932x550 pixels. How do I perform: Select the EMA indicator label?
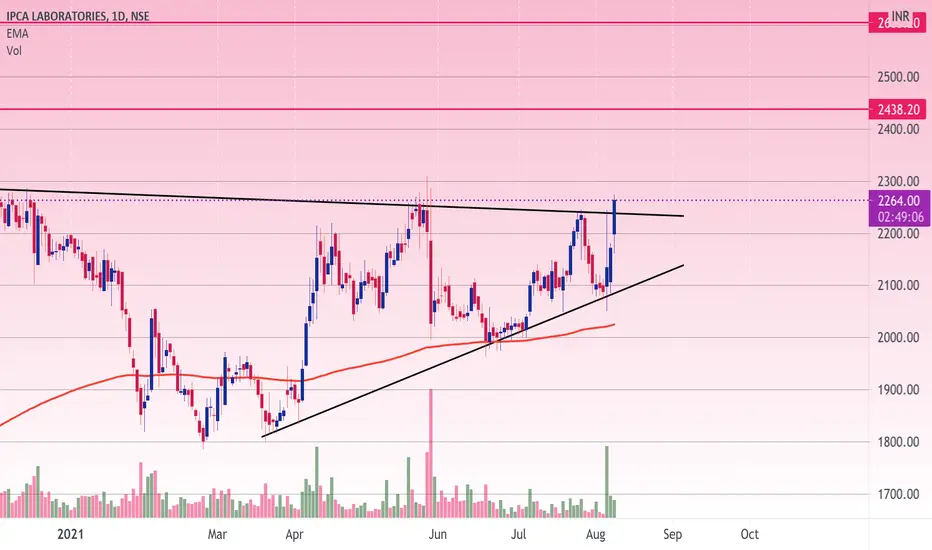17,33
